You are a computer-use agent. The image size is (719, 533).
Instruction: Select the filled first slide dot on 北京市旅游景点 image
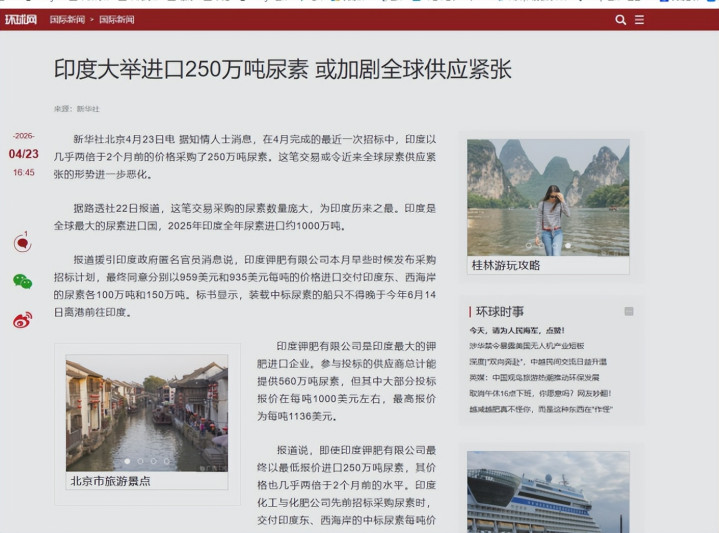click(127, 461)
